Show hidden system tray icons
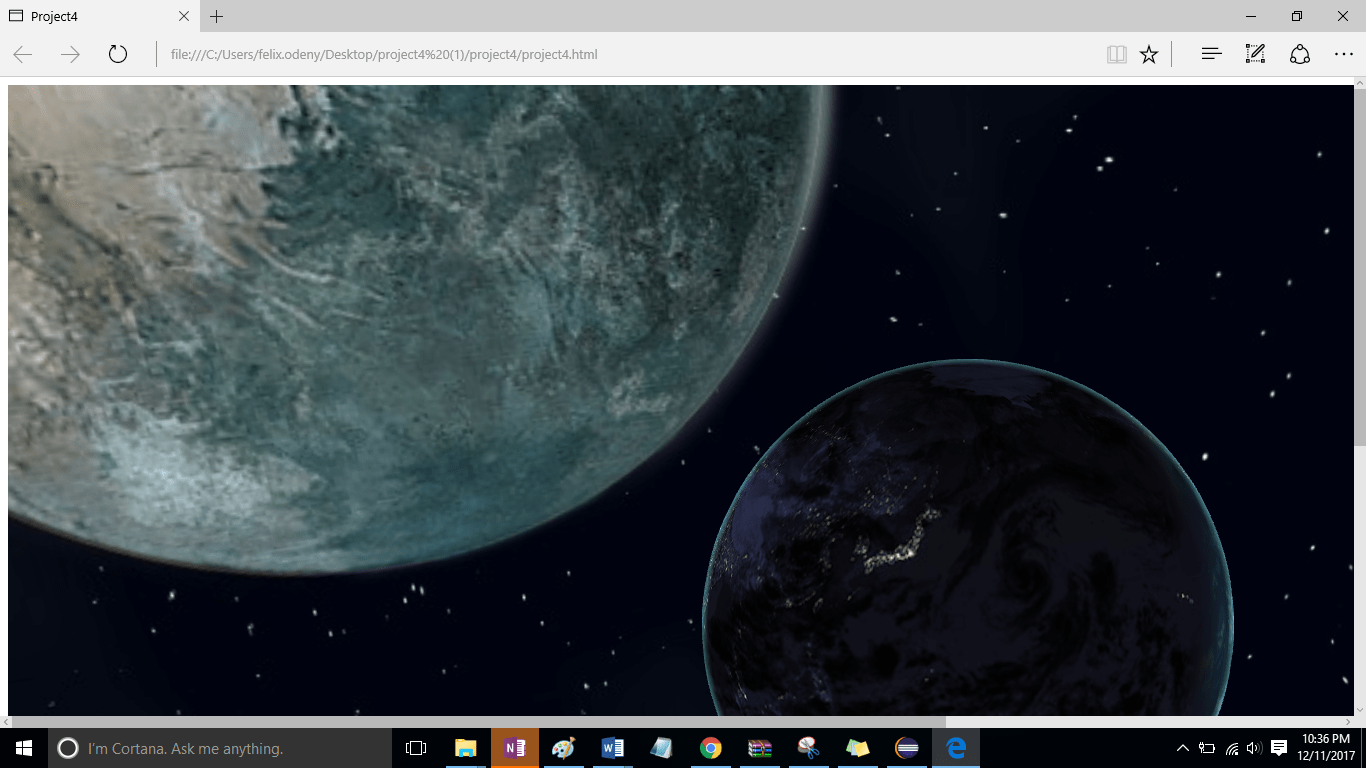This screenshot has width=1366, height=768. 1183,748
